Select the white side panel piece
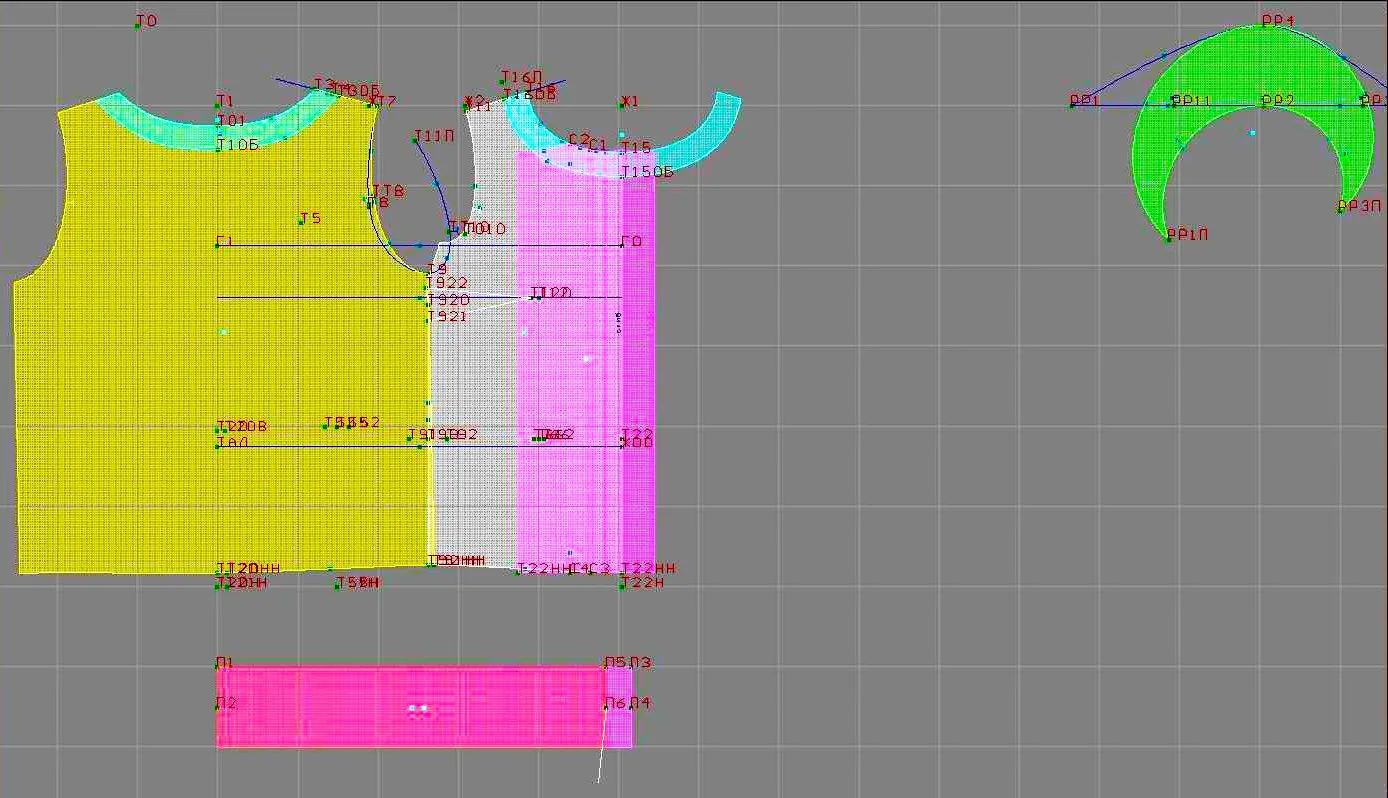The image size is (1388, 798). [x=472, y=400]
